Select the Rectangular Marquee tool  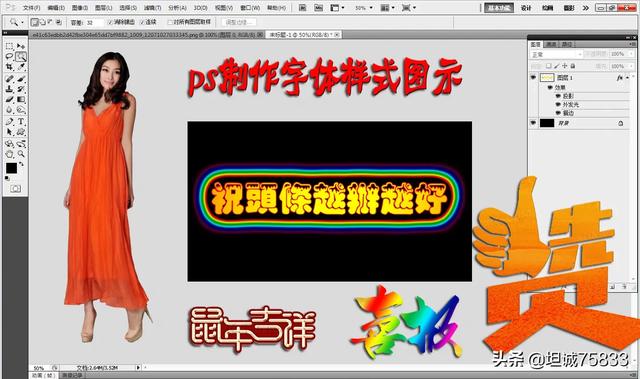tap(9, 46)
